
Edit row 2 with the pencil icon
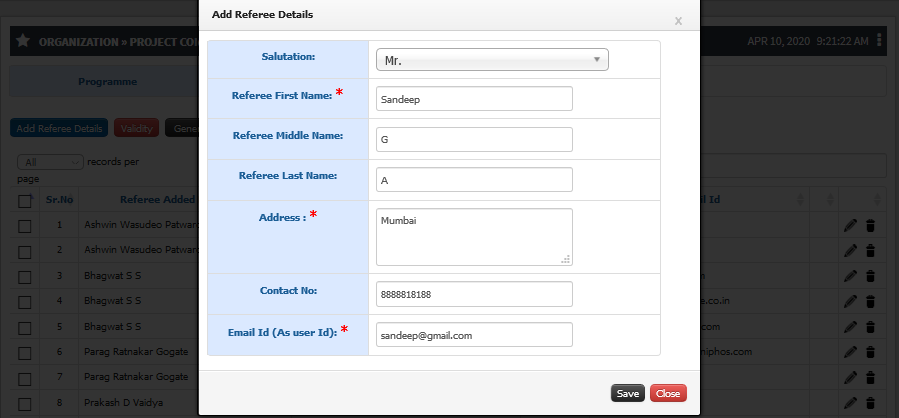(x=850, y=251)
